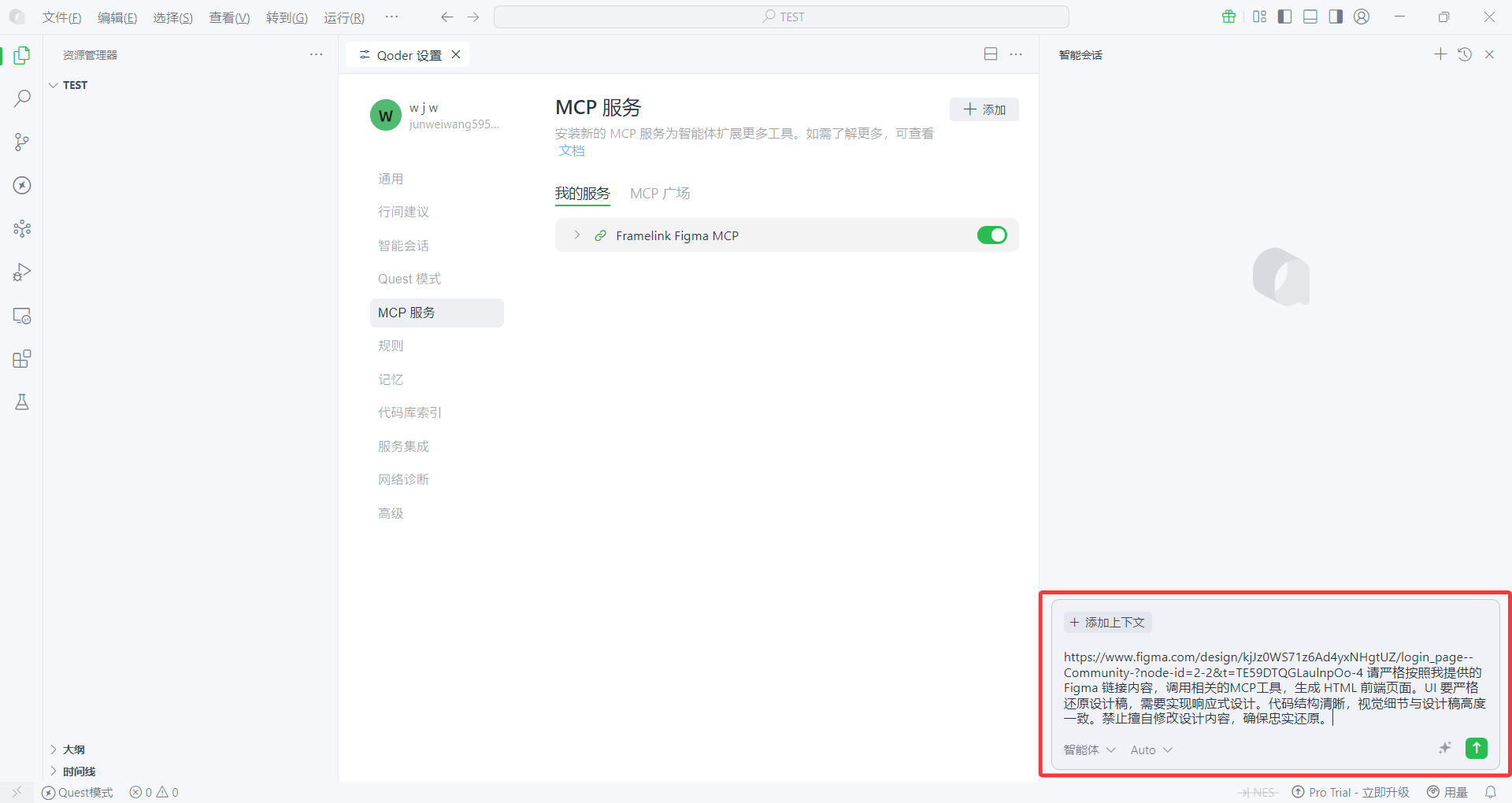Open Source Control branch icon
The image size is (1512, 803).
(22, 142)
